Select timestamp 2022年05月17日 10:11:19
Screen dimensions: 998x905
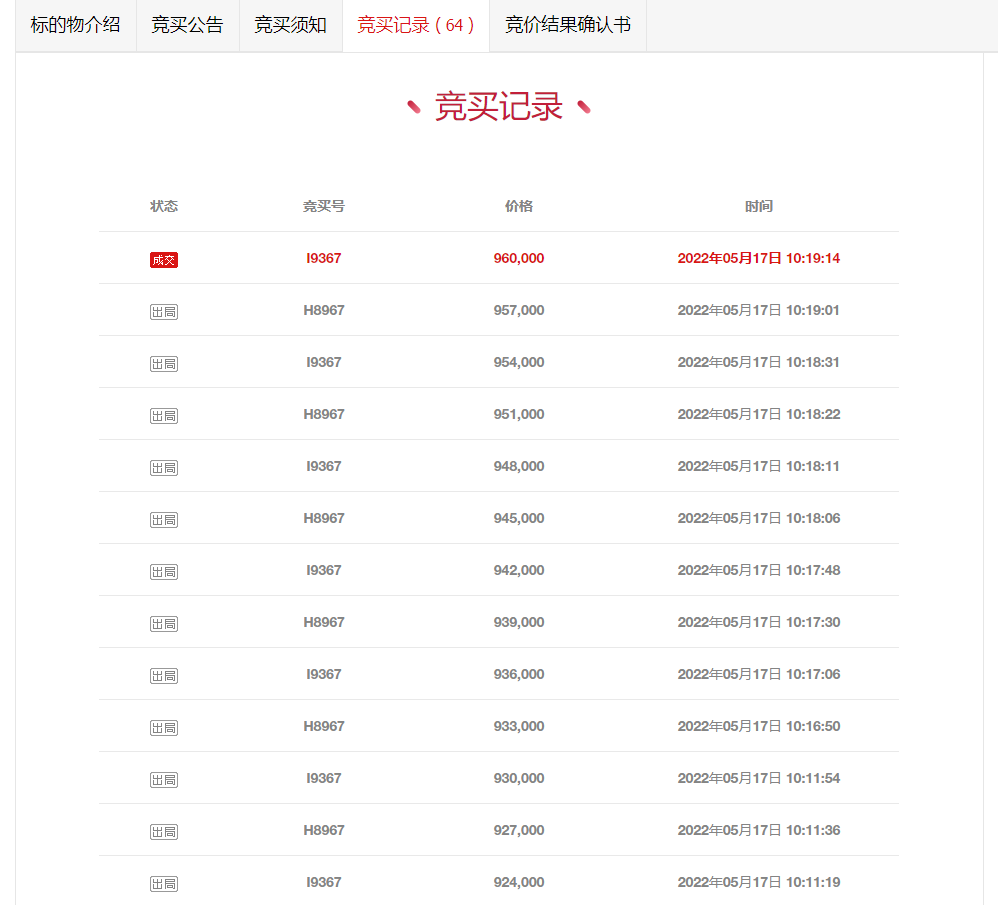click(x=759, y=883)
